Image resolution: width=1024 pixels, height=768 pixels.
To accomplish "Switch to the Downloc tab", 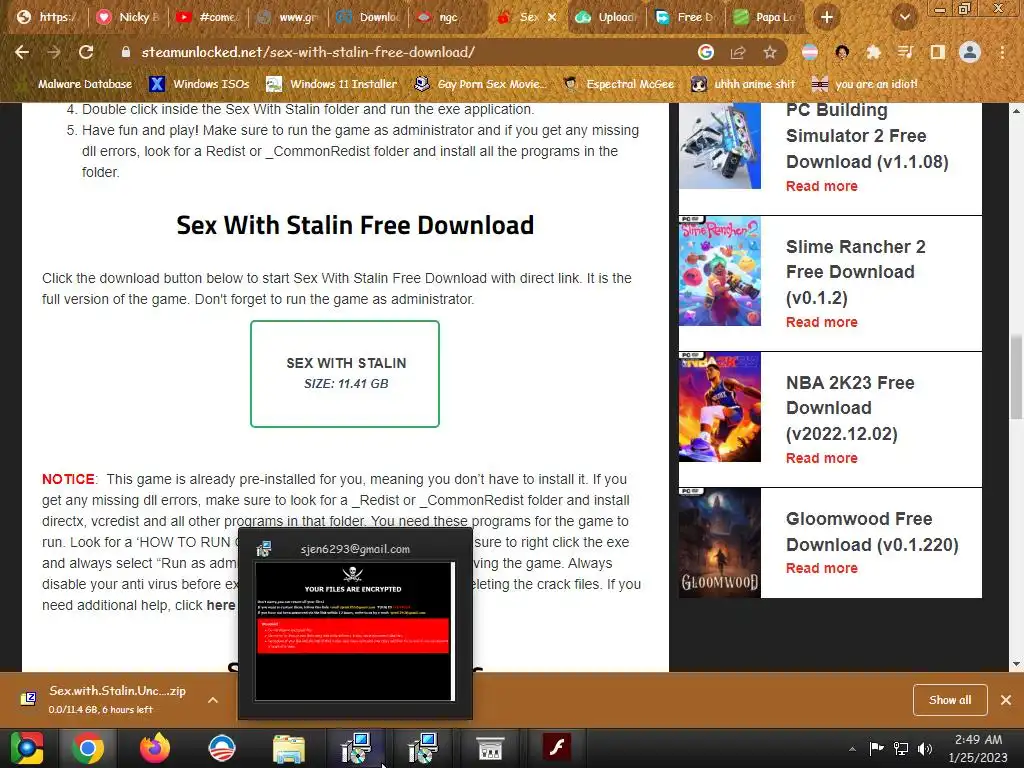I will click(x=368, y=17).
